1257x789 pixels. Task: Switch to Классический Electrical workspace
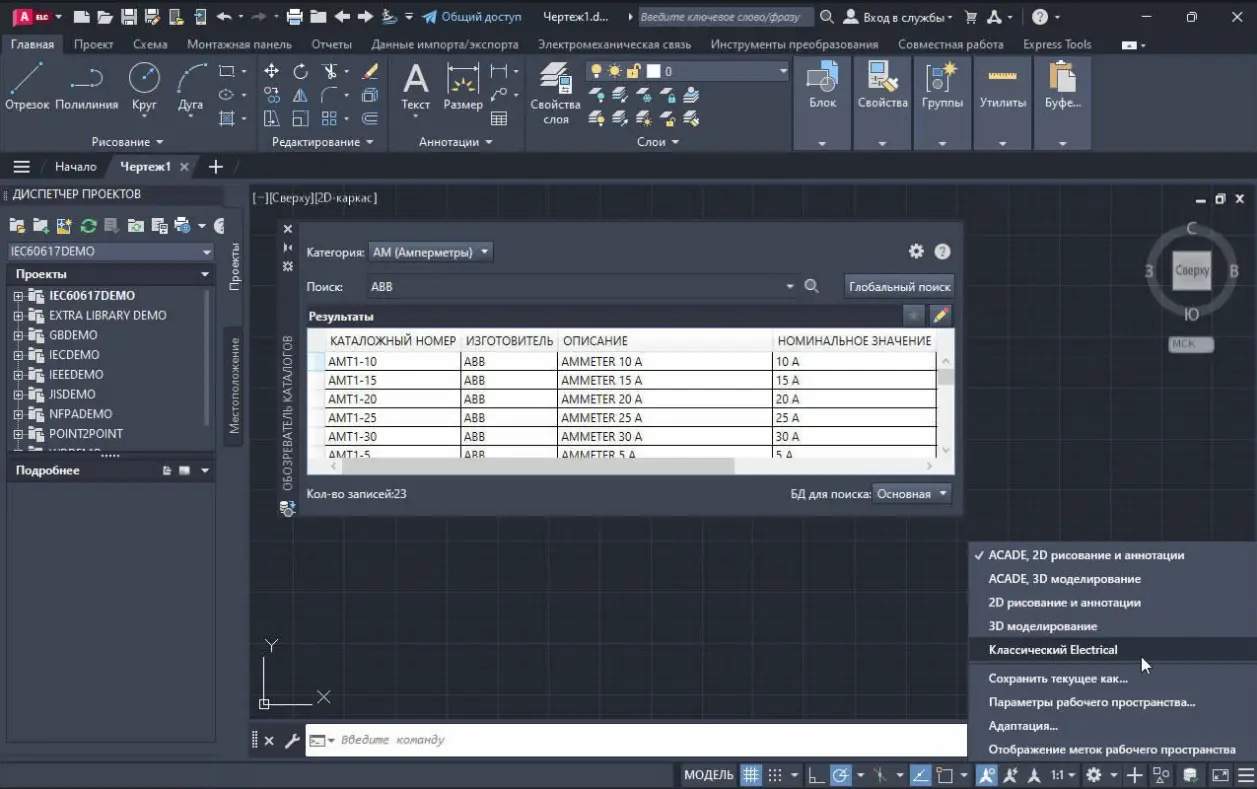point(1052,650)
